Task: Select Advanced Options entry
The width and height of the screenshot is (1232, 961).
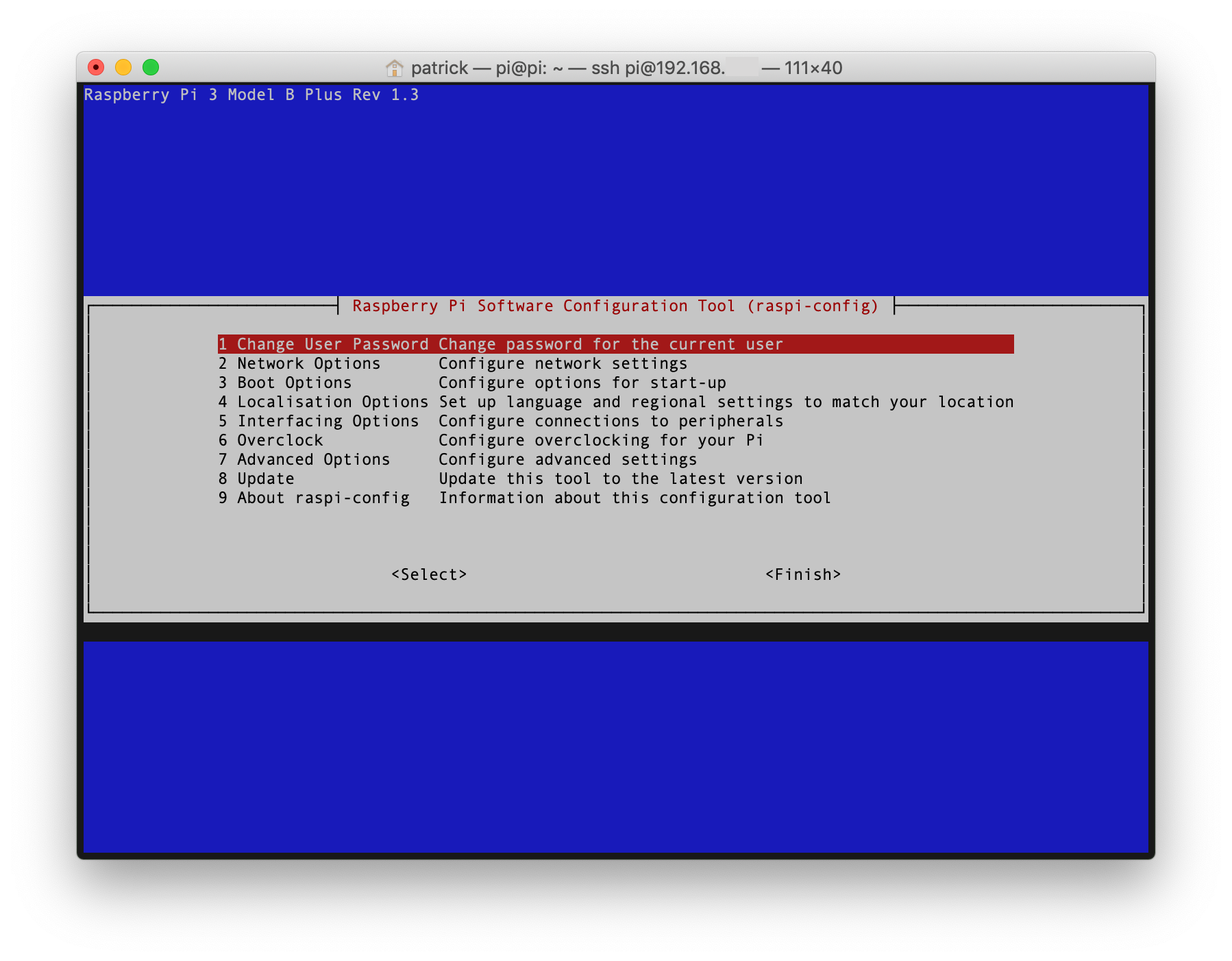Action: (615, 459)
